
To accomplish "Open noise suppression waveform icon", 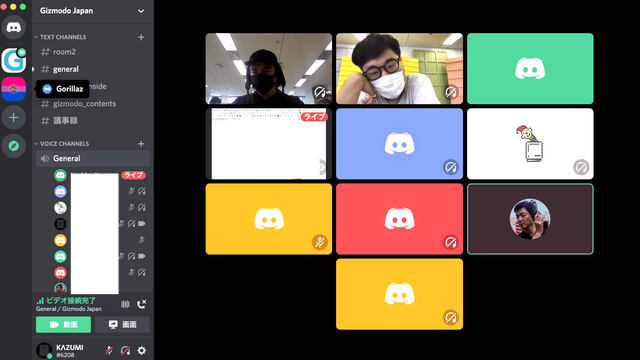I will (125, 304).
